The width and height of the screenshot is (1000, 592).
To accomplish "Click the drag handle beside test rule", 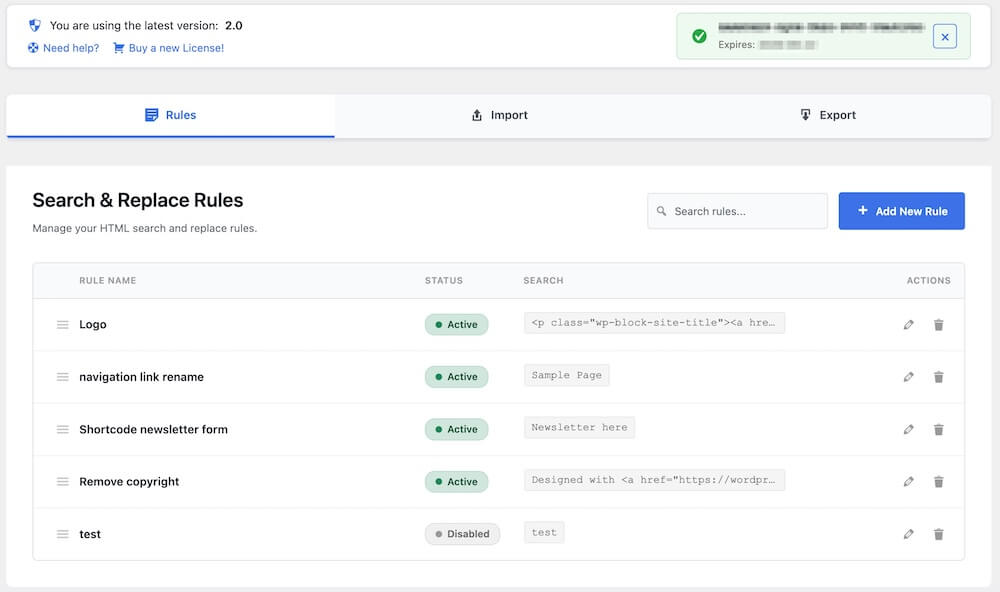I will click(62, 534).
